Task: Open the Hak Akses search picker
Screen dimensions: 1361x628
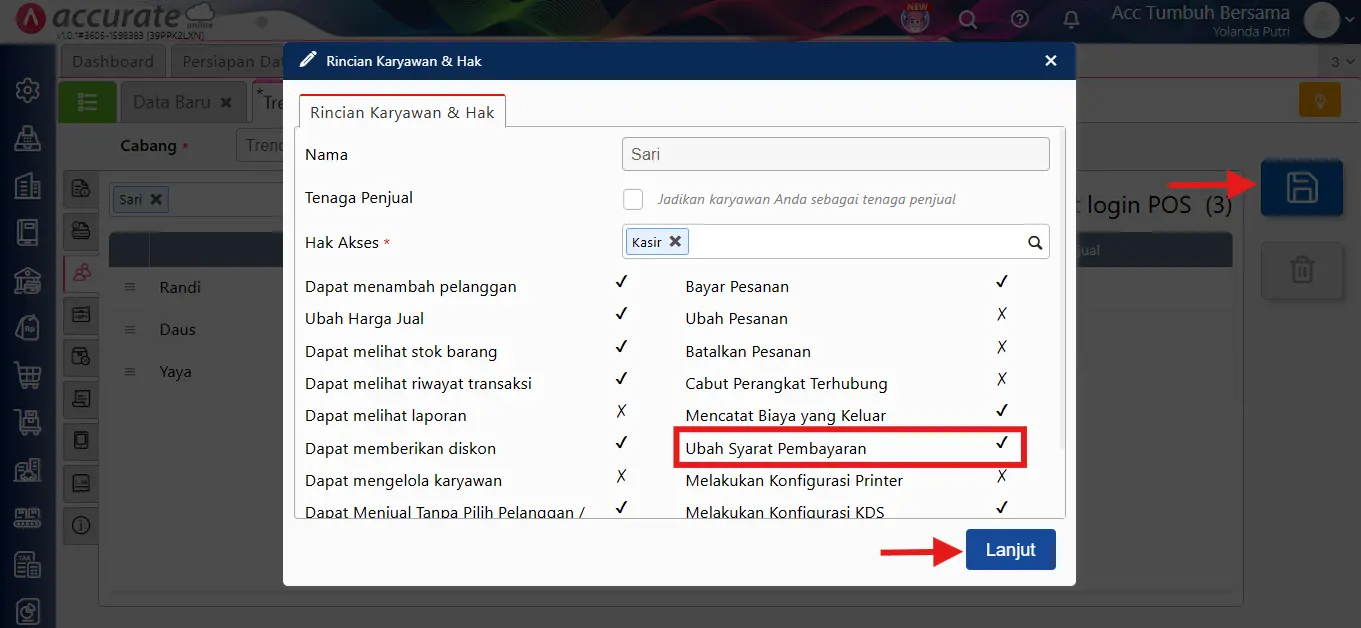Action: coord(1035,241)
